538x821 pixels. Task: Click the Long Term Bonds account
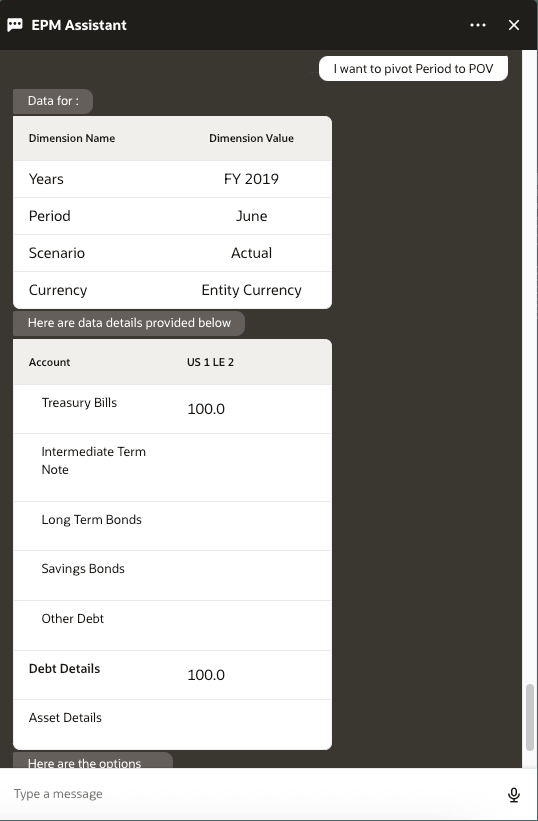point(92,519)
